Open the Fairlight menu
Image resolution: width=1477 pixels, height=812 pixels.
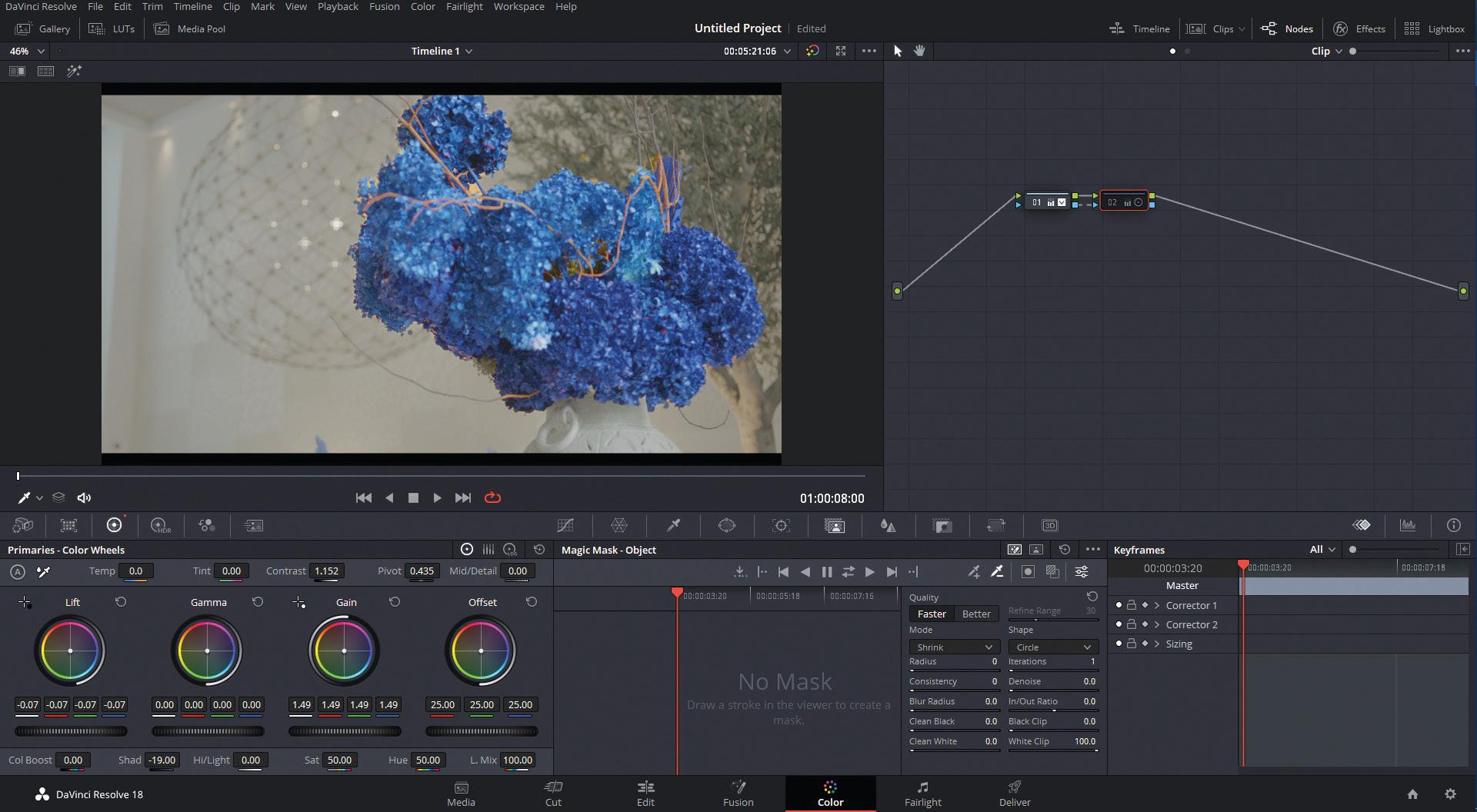point(464,6)
